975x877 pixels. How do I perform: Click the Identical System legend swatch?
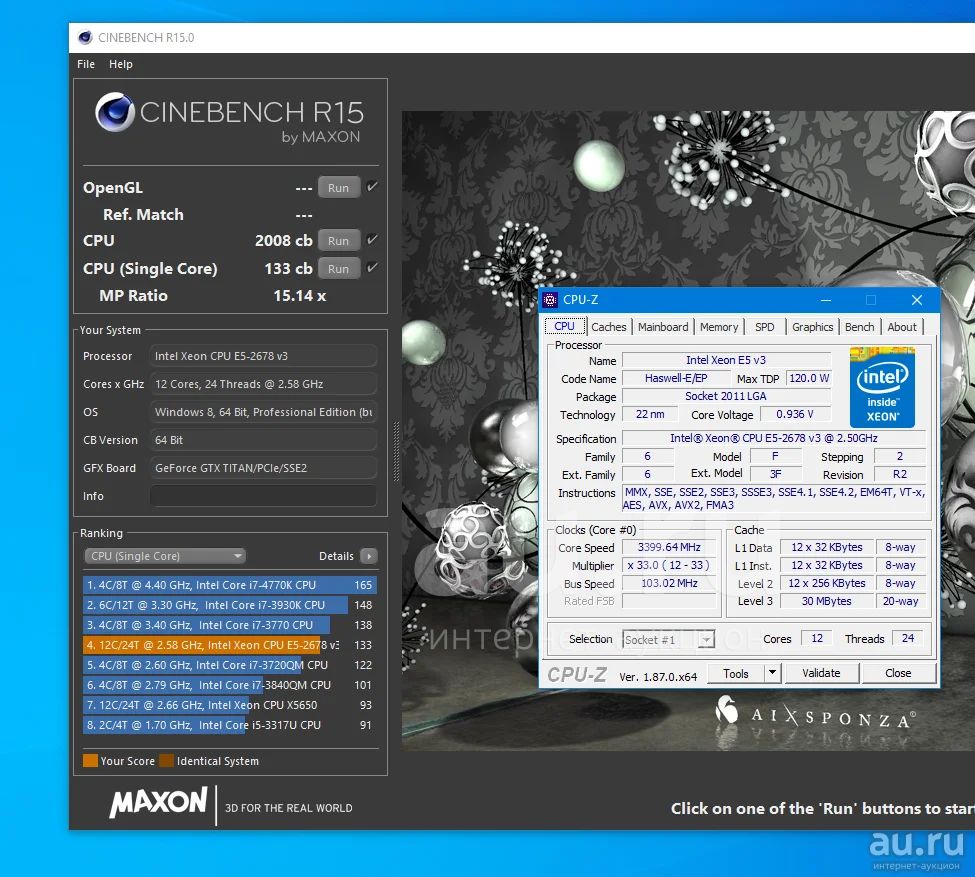166,760
